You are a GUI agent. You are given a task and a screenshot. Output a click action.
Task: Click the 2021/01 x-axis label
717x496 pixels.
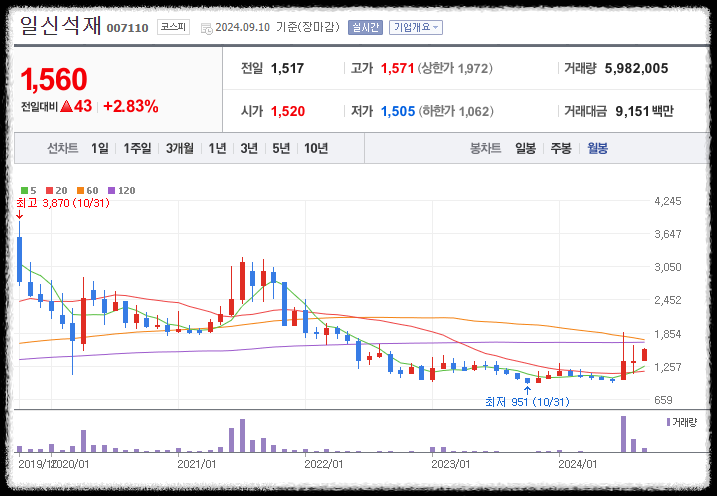tap(197, 464)
